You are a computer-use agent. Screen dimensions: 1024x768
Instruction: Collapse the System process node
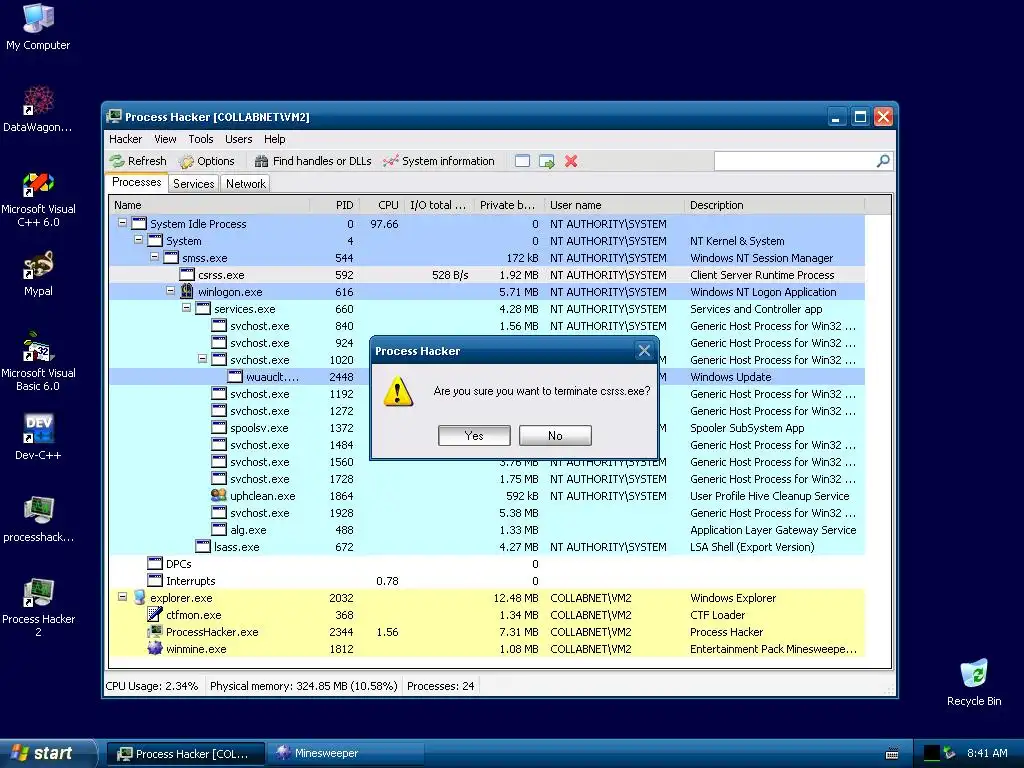(138, 240)
